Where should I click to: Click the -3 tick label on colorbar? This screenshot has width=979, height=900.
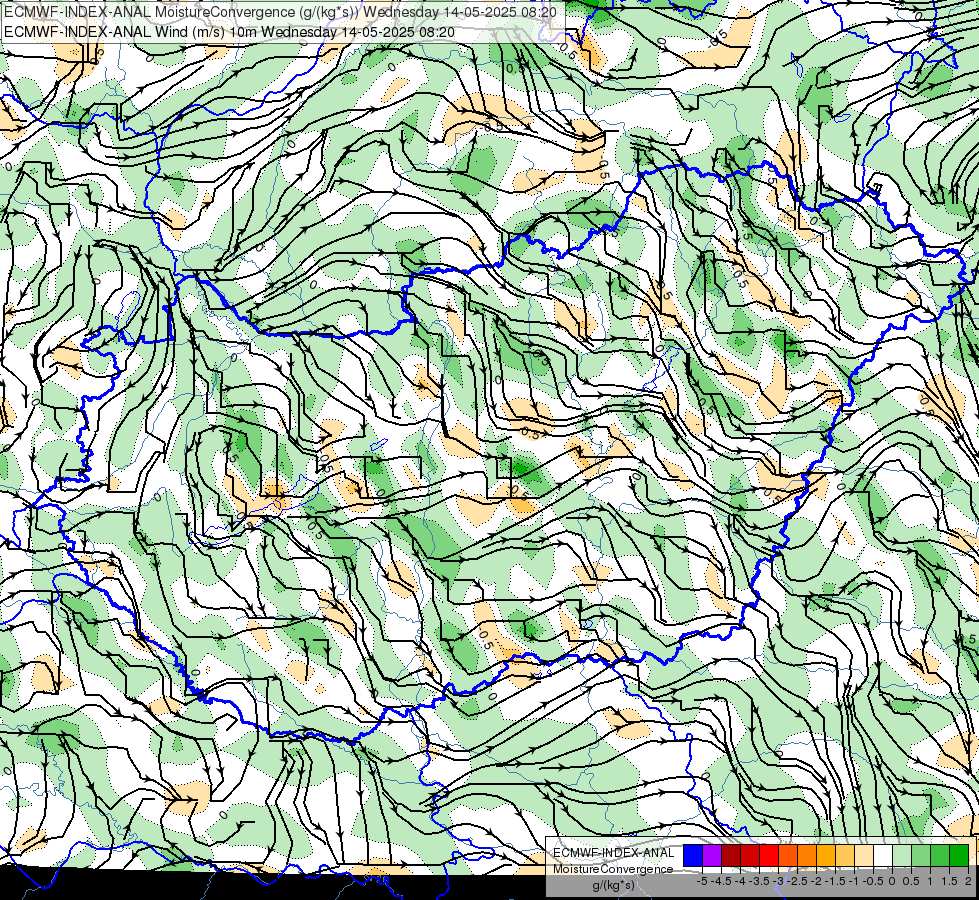coord(778,881)
